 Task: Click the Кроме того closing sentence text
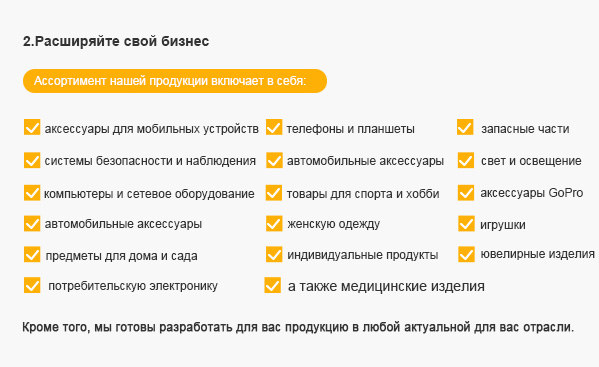tap(298, 327)
